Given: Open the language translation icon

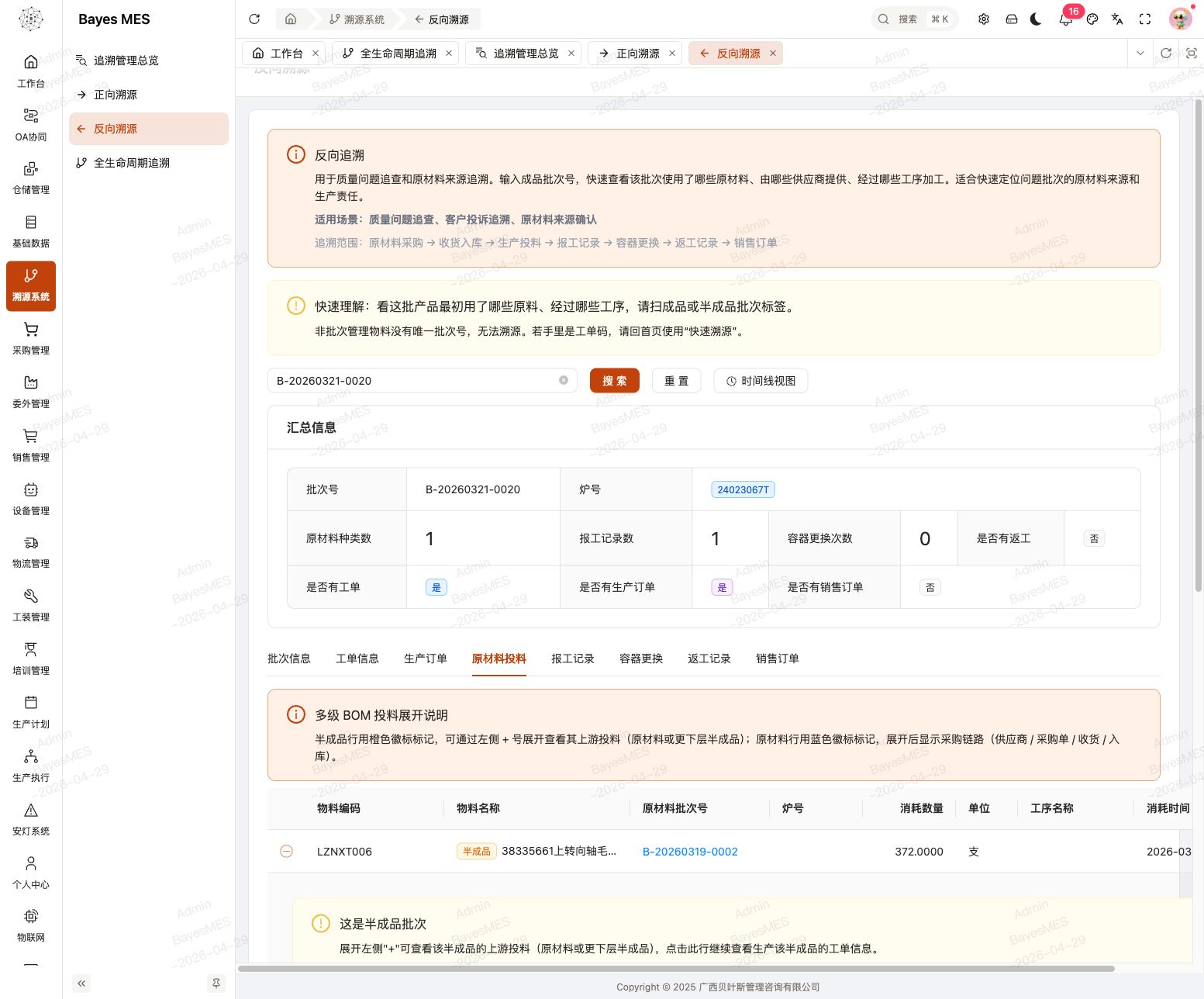Looking at the screenshot, I should pyautogui.click(x=1117, y=19).
